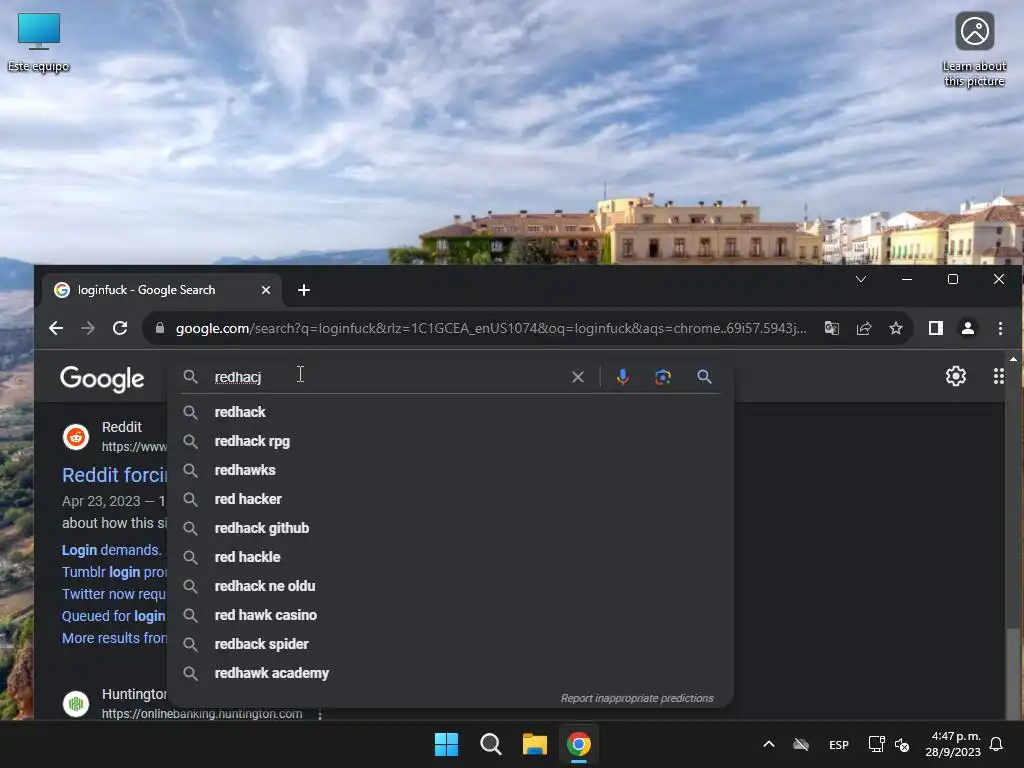Open the Google apps grid
1024x768 pixels.
point(999,376)
